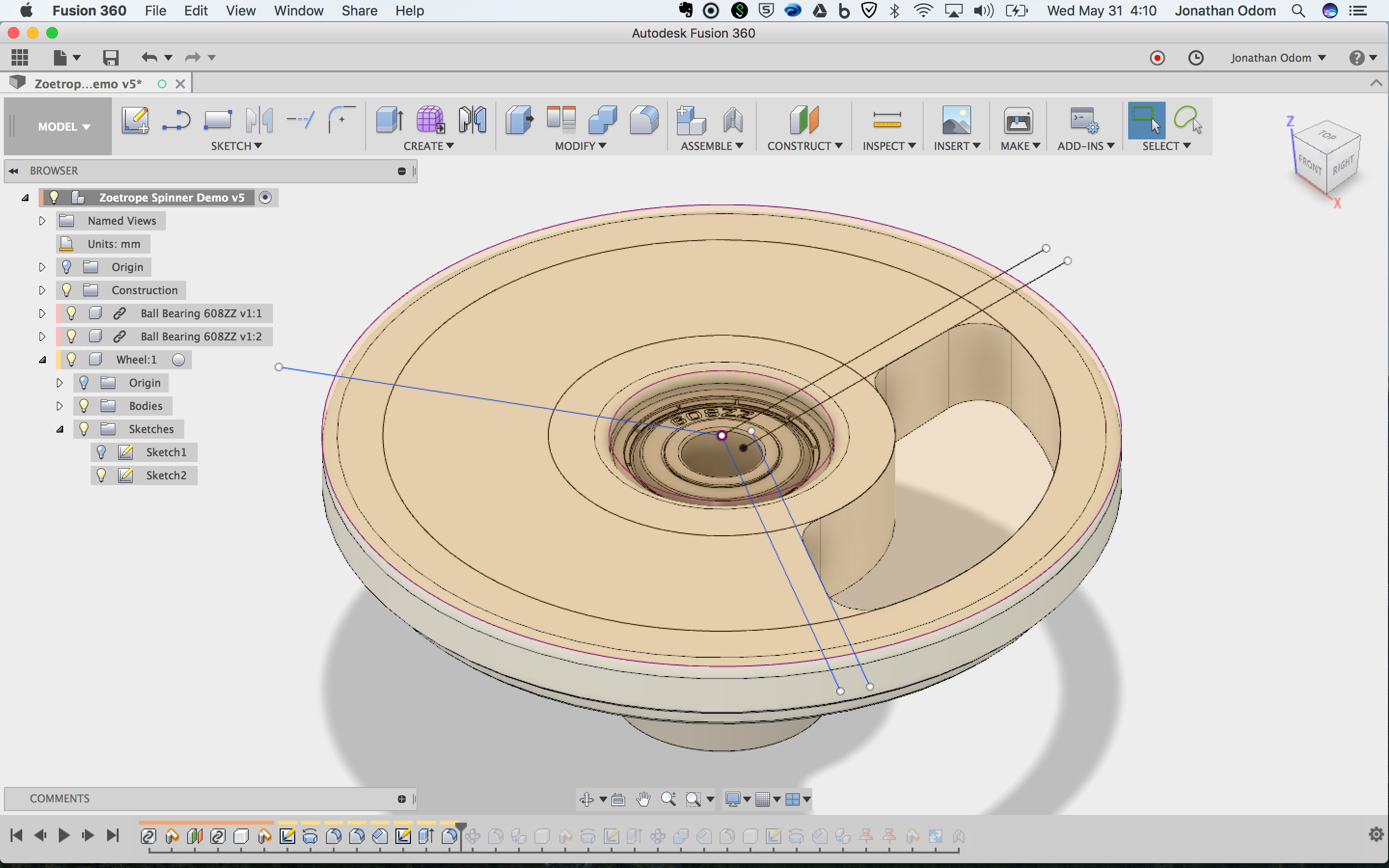Select the Extrude tool in Create

[389, 120]
